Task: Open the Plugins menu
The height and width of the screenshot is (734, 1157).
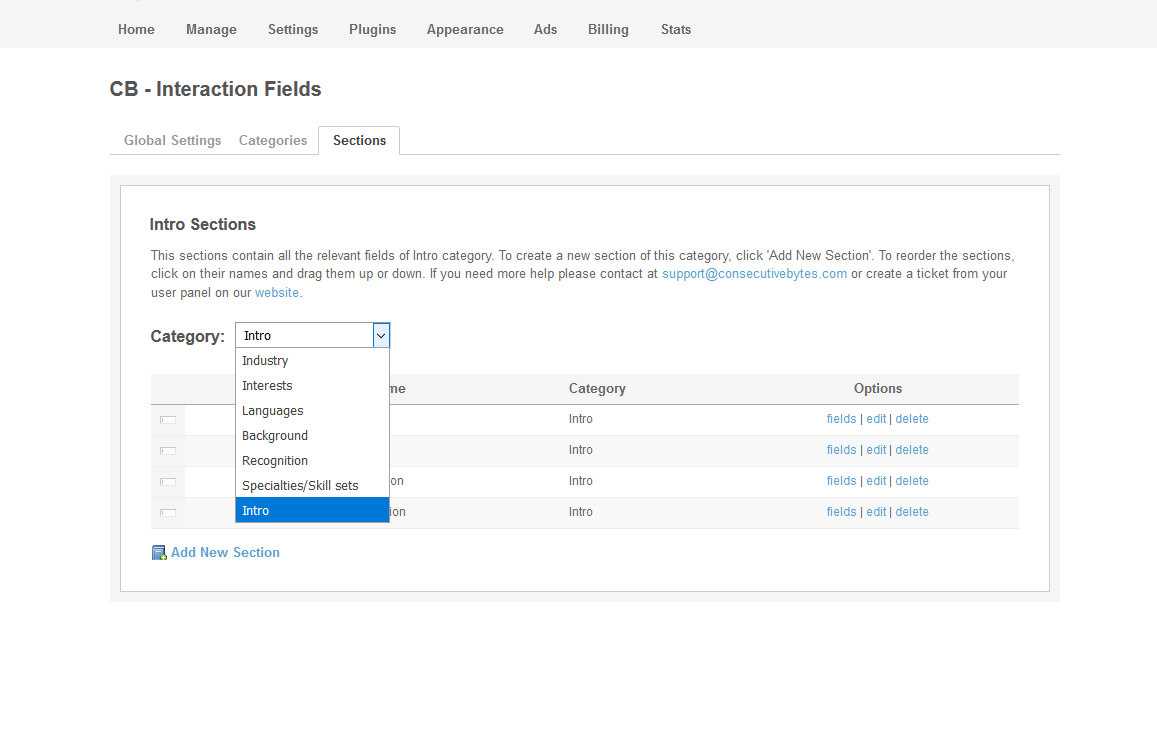Action: pyautogui.click(x=372, y=30)
